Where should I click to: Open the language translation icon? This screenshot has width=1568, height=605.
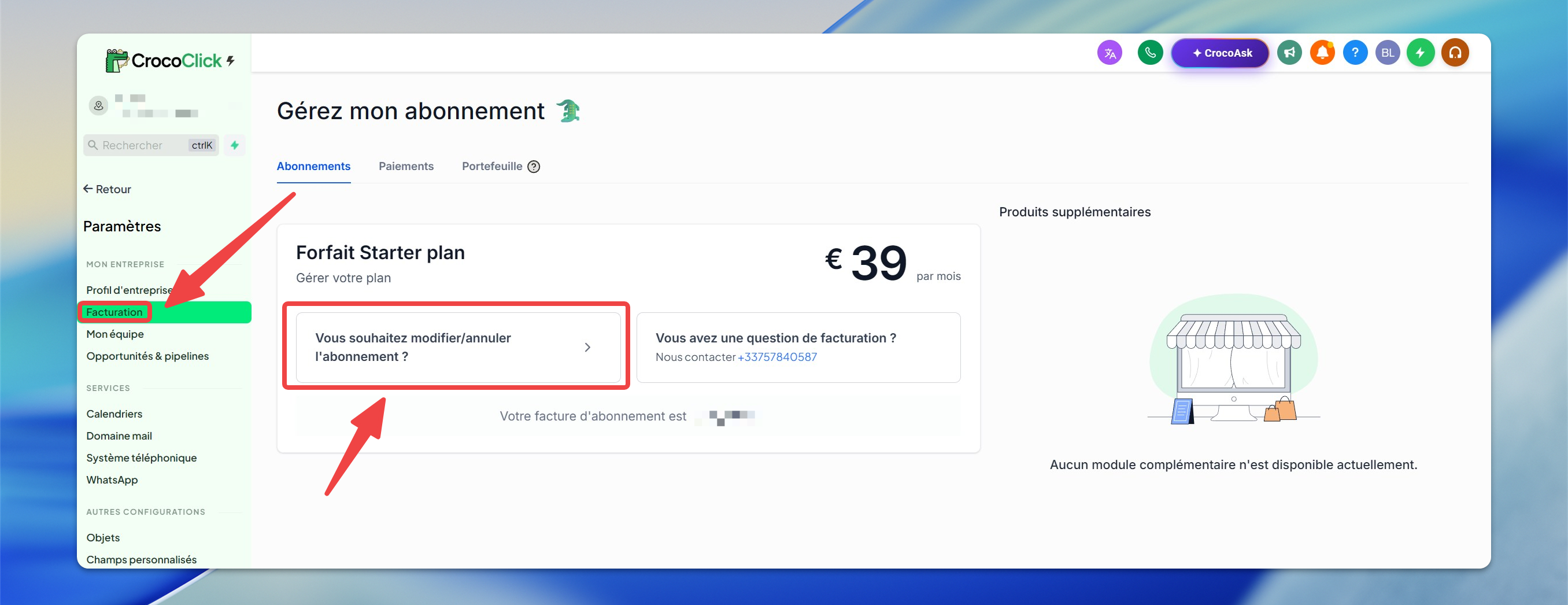(x=1110, y=53)
